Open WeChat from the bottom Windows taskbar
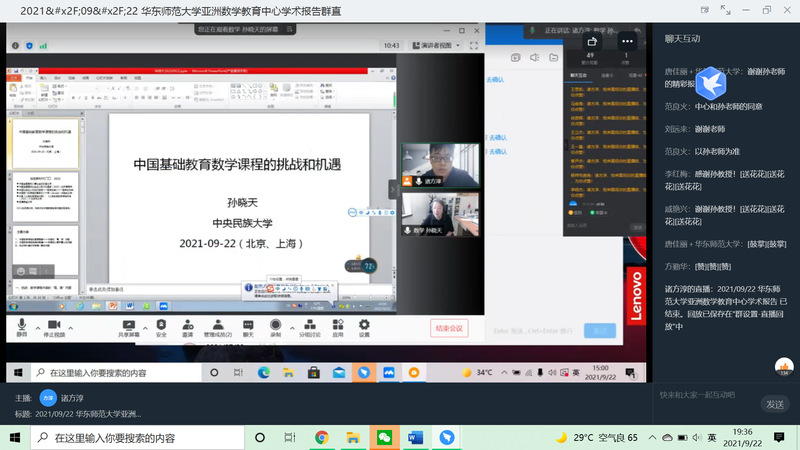 [x=384, y=437]
